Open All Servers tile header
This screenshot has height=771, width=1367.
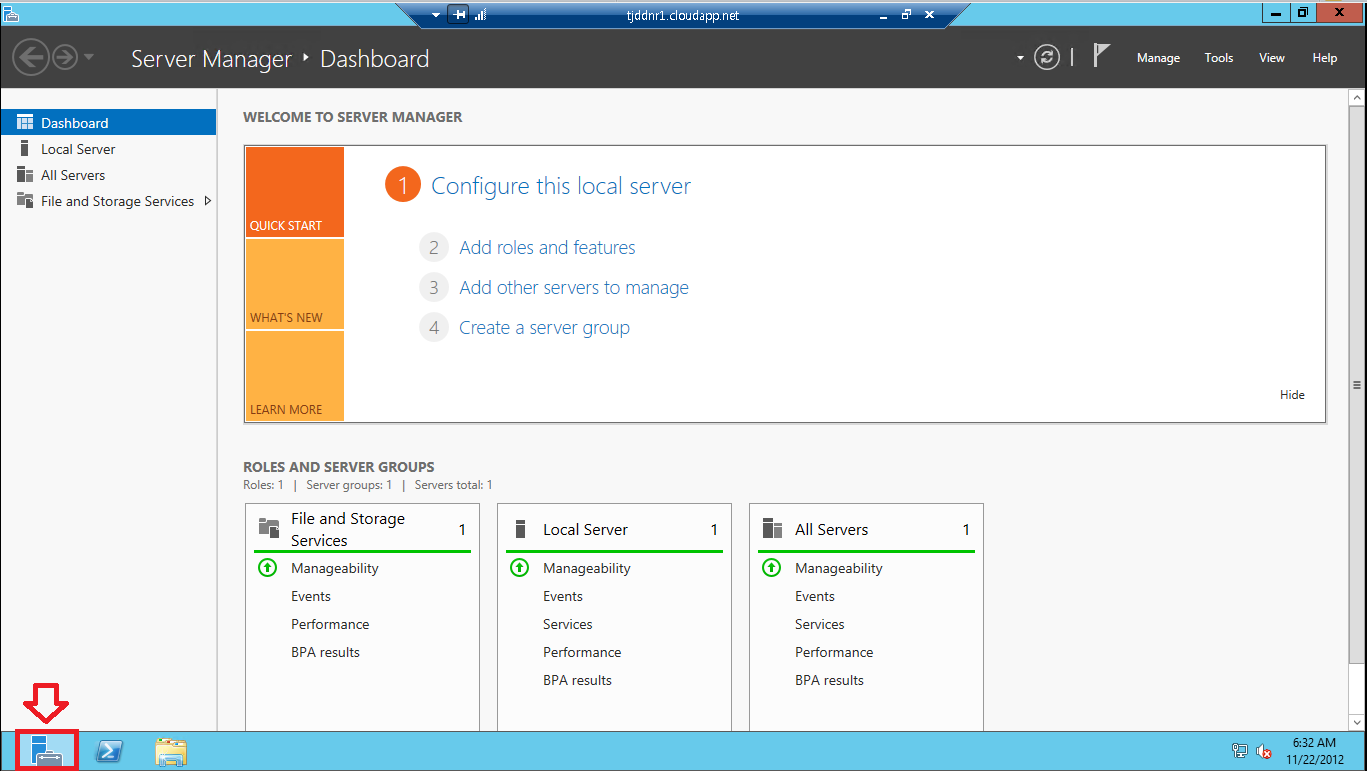[866, 529]
